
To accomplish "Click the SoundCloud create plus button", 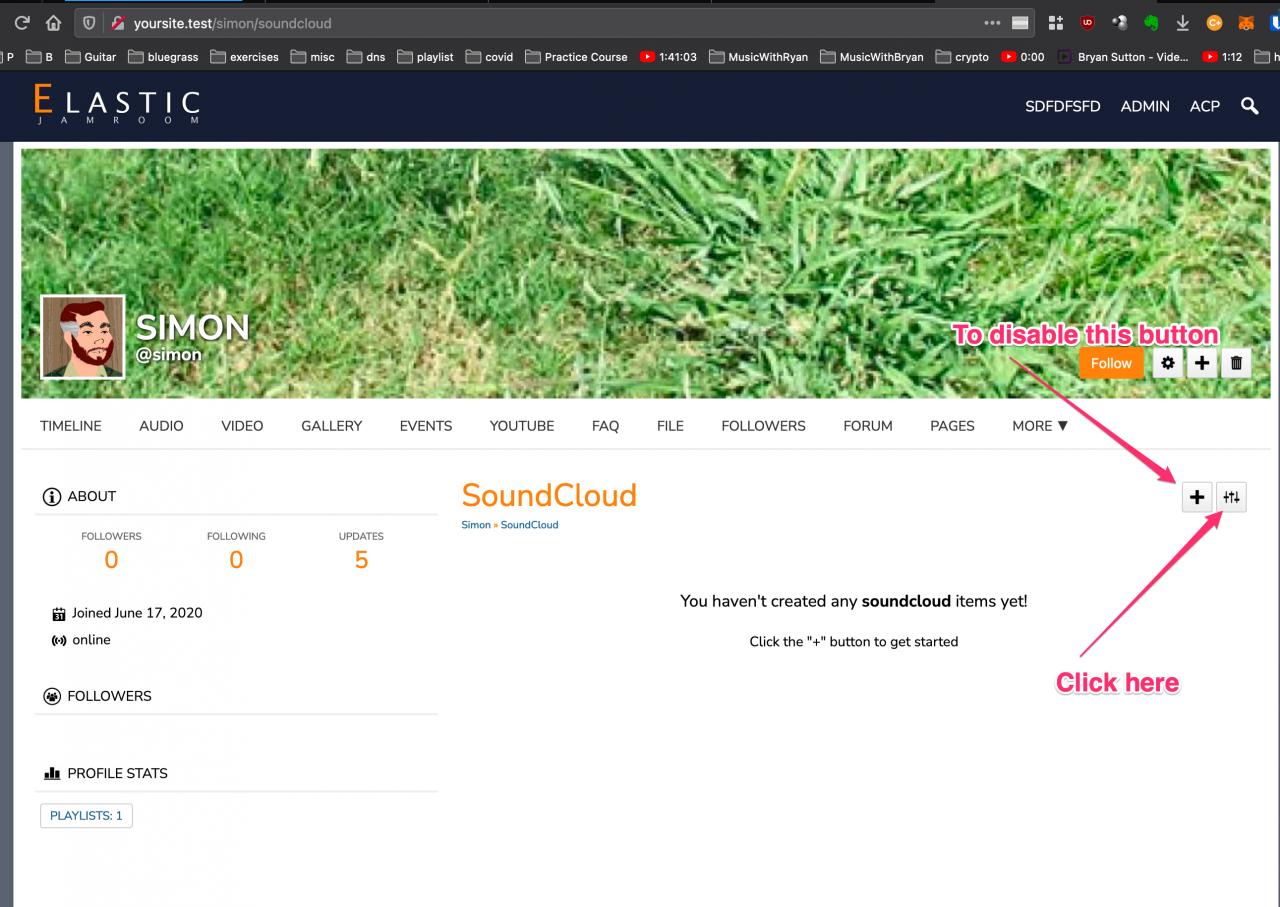I will click(x=1197, y=497).
